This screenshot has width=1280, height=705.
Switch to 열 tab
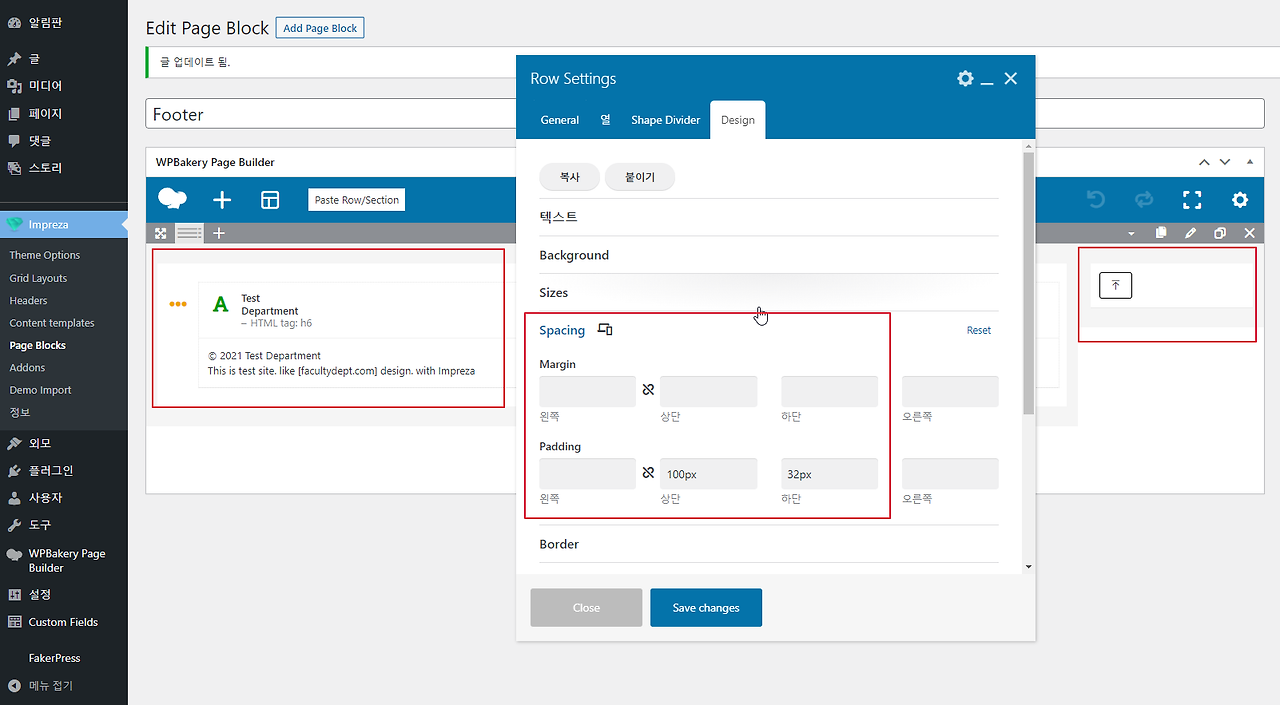pos(605,120)
